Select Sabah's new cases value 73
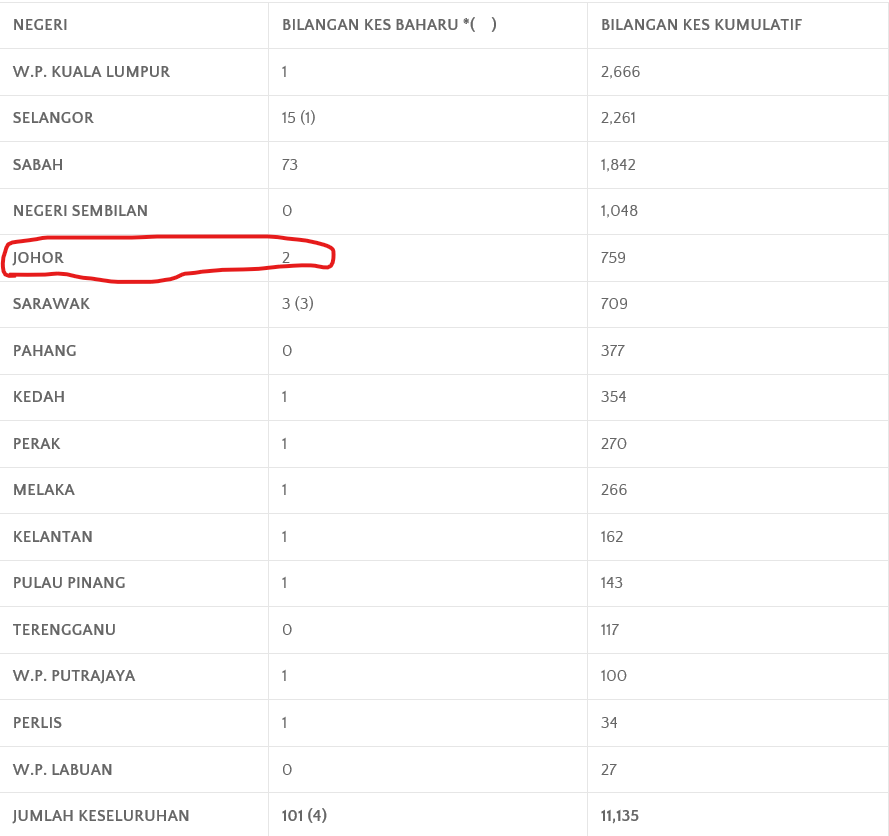 coord(290,165)
